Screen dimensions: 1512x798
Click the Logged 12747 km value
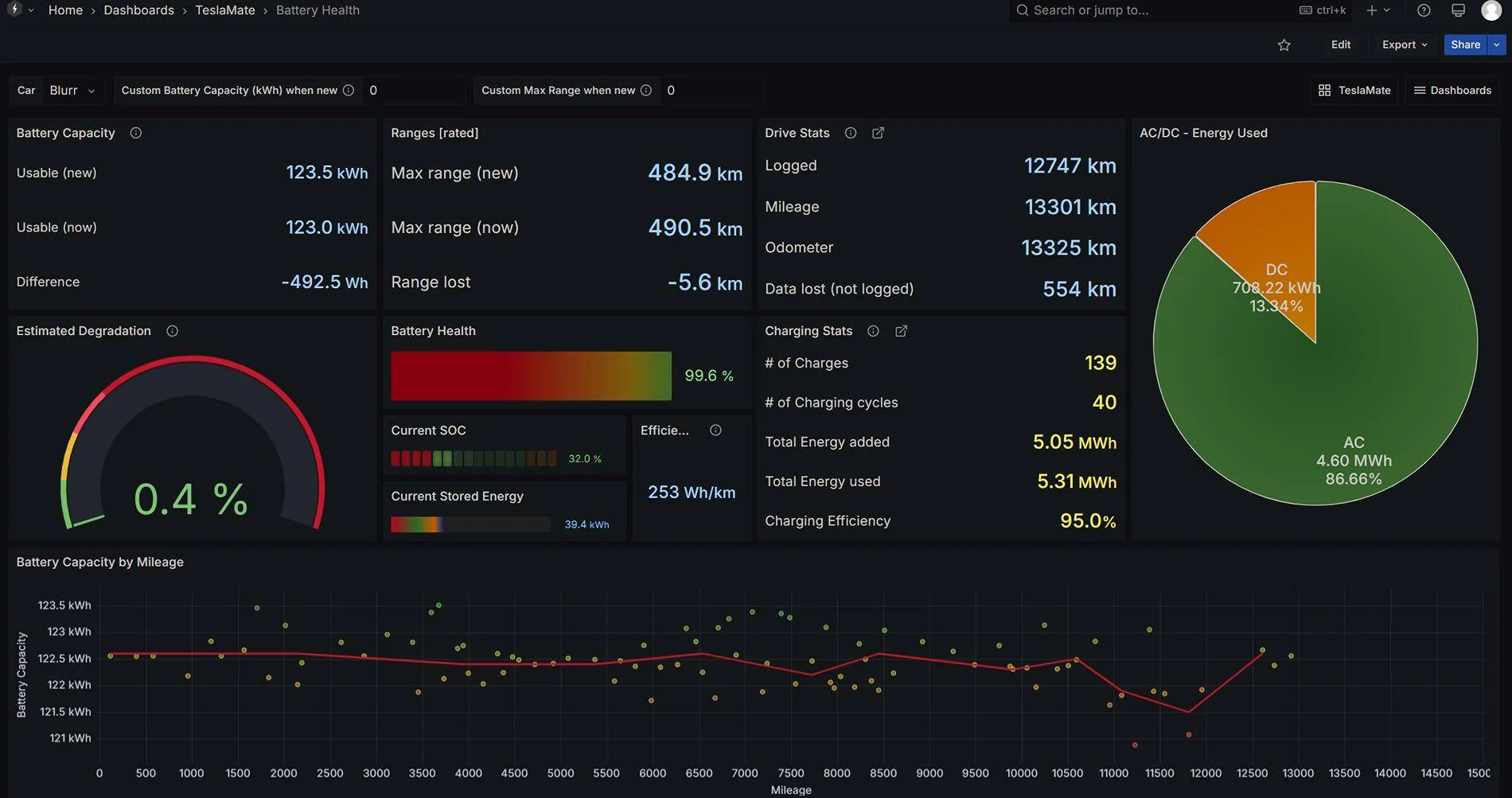pyautogui.click(x=1070, y=165)
